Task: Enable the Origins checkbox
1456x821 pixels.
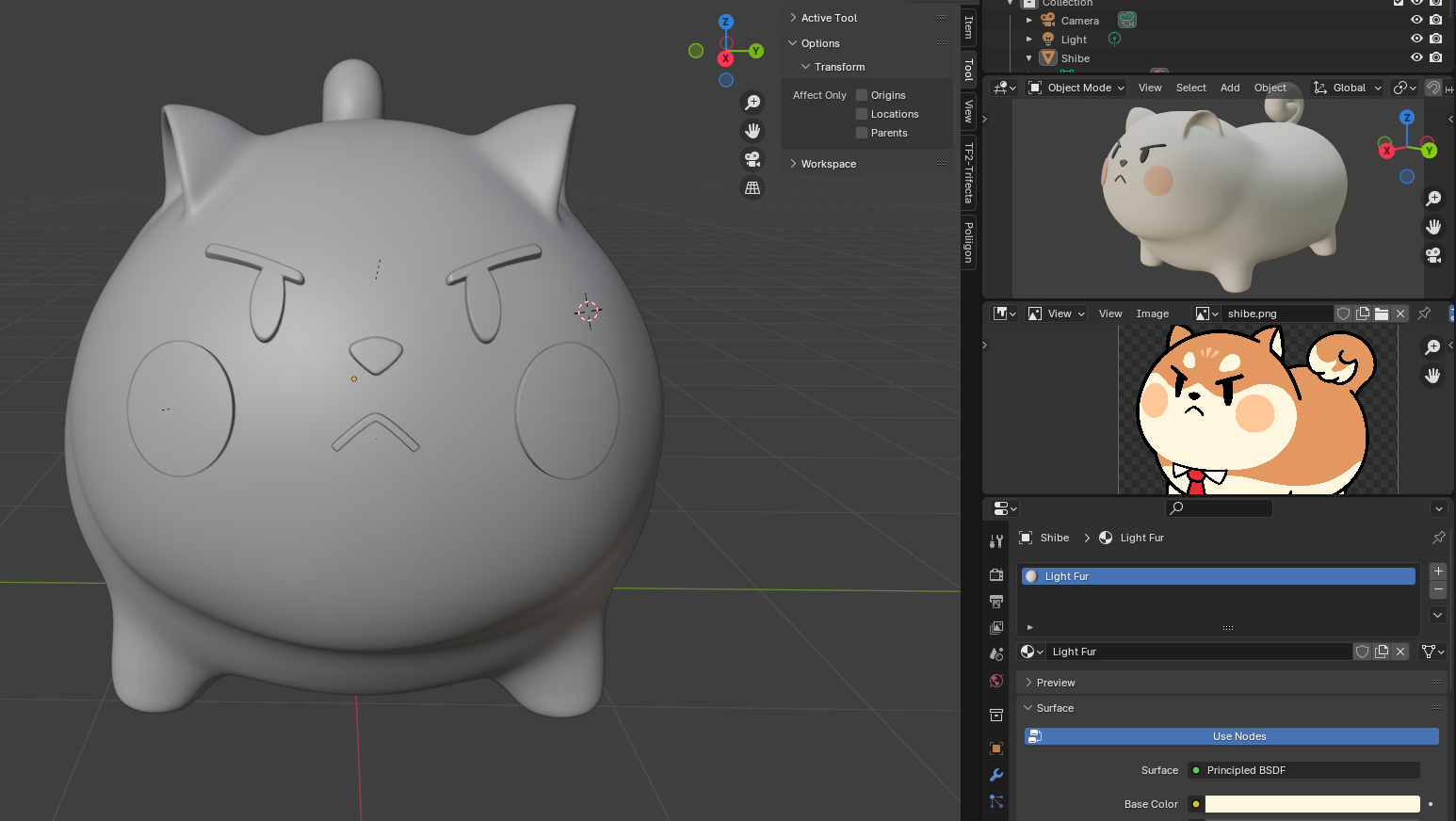Action: click(x=861, y=95)
